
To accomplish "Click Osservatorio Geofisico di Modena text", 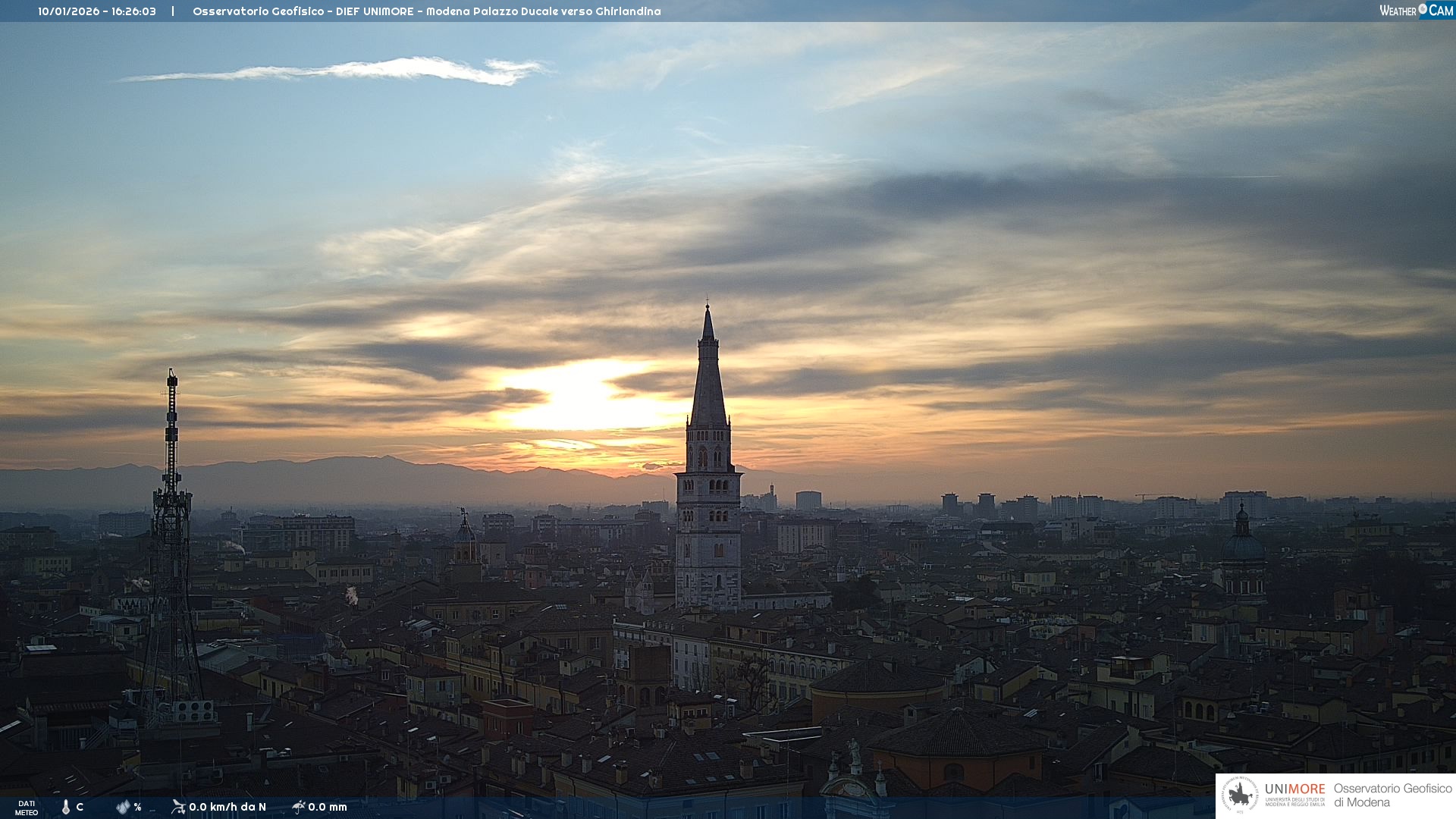I will click(1392, 795).
